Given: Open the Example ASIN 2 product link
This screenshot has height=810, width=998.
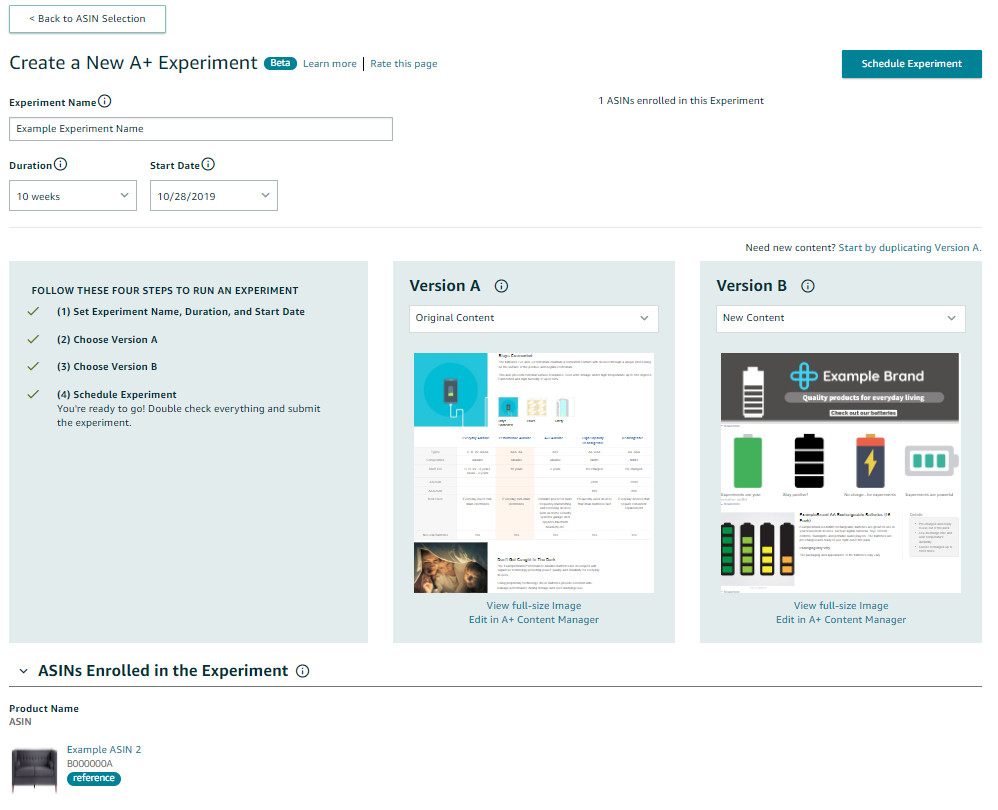Looking at the screenshot, I should [x=104, y=750].
